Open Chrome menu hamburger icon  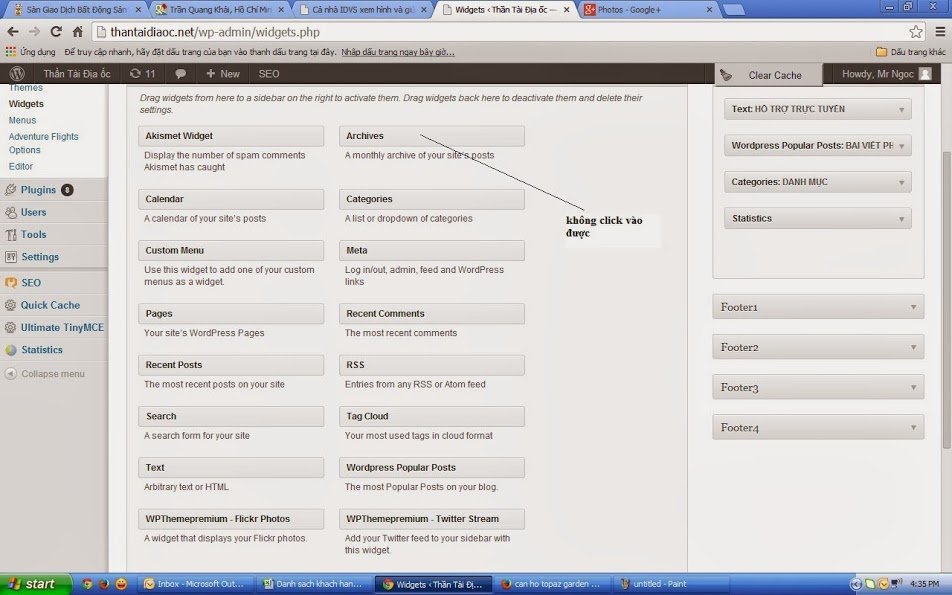940,32
